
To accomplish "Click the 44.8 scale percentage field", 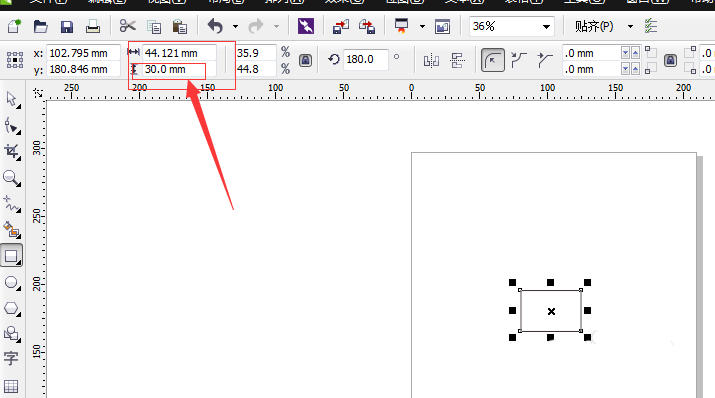I will [x=256, y=69].
